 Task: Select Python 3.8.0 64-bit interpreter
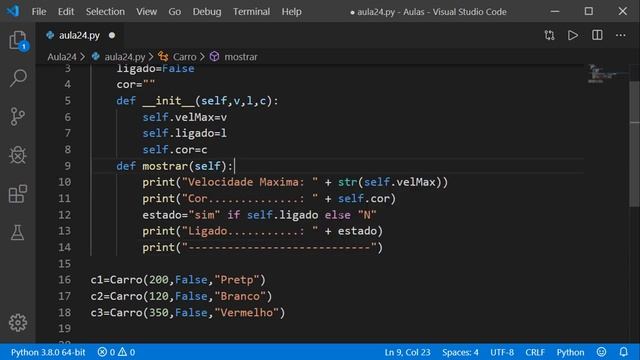(x=48, y=352)
